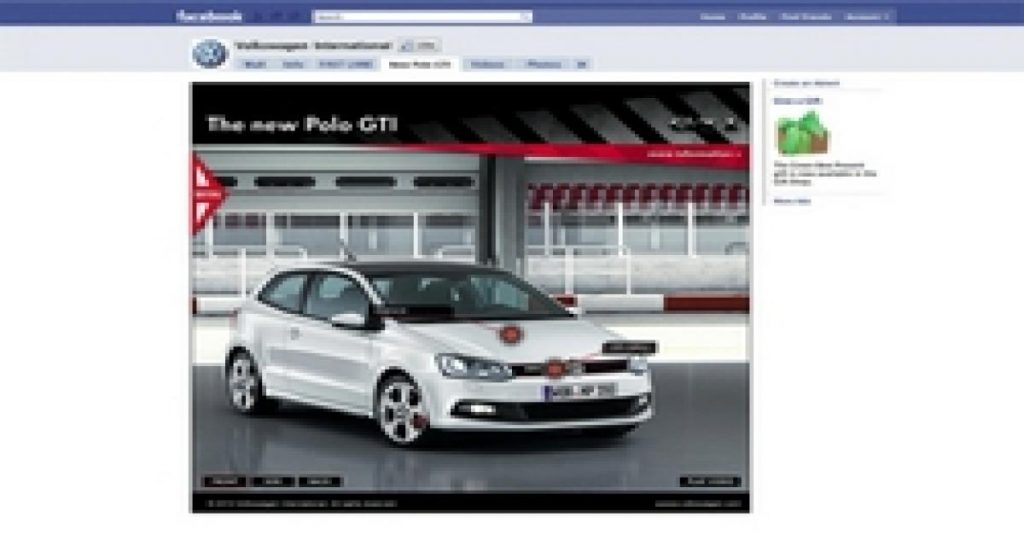Open the Account dropdown menu

coord(867,17)
